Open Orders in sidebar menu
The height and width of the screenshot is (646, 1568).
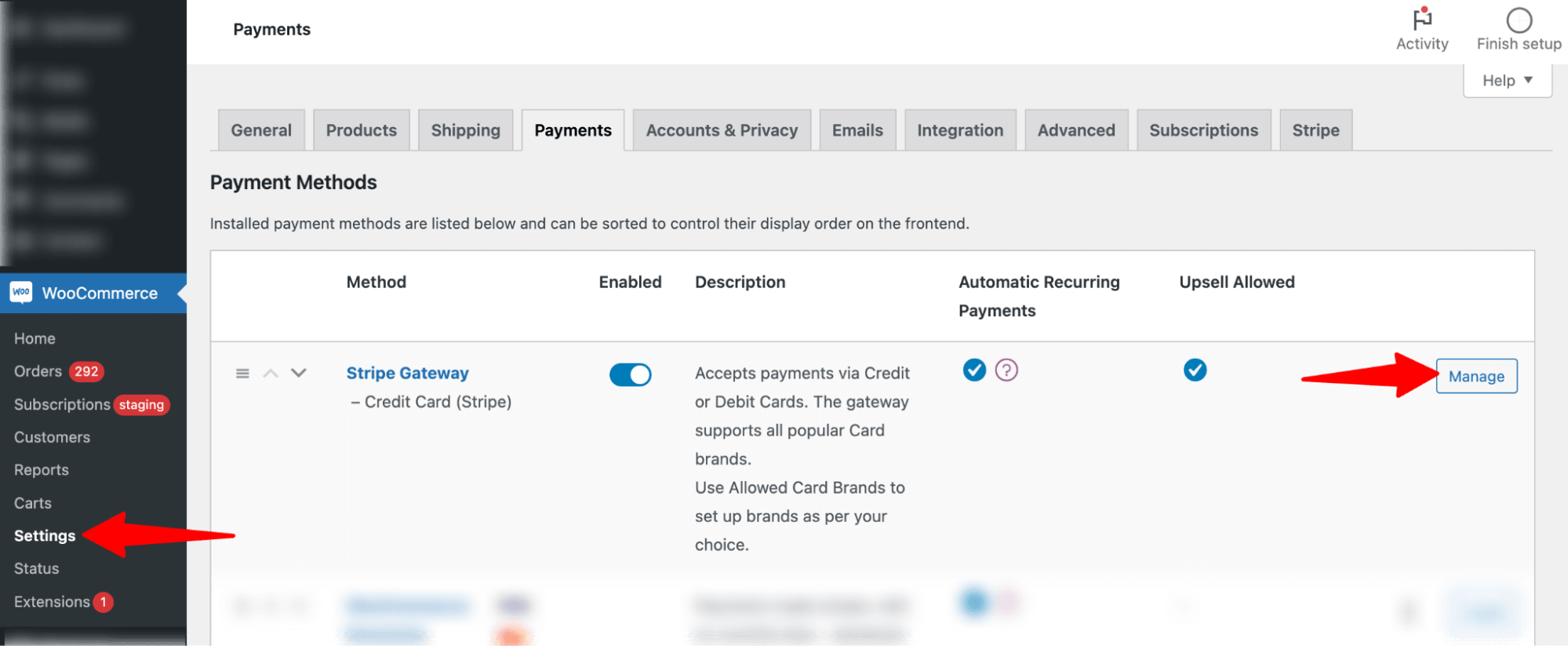[x=38, y=371]
